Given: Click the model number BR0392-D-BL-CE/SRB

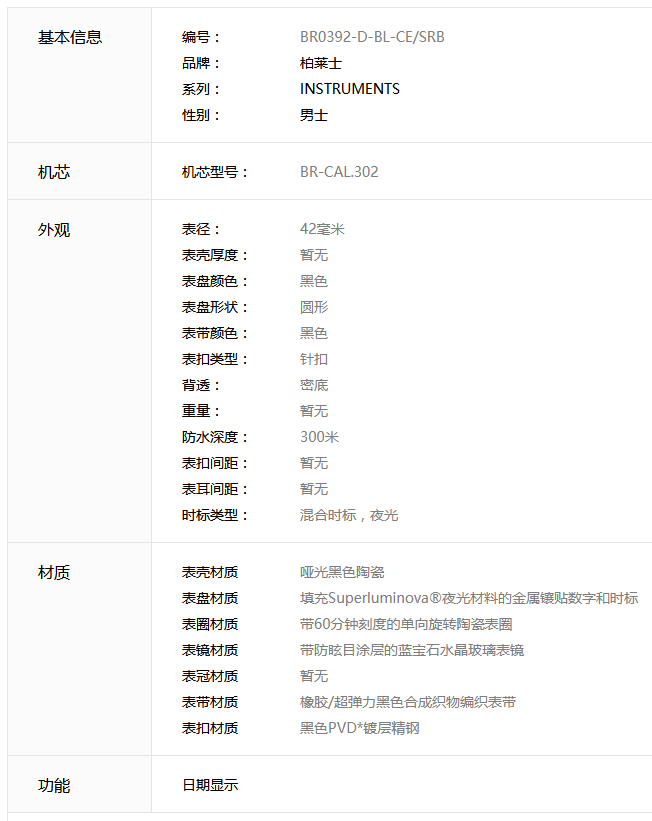Looking at the screenshot, I should click(372, 37).
